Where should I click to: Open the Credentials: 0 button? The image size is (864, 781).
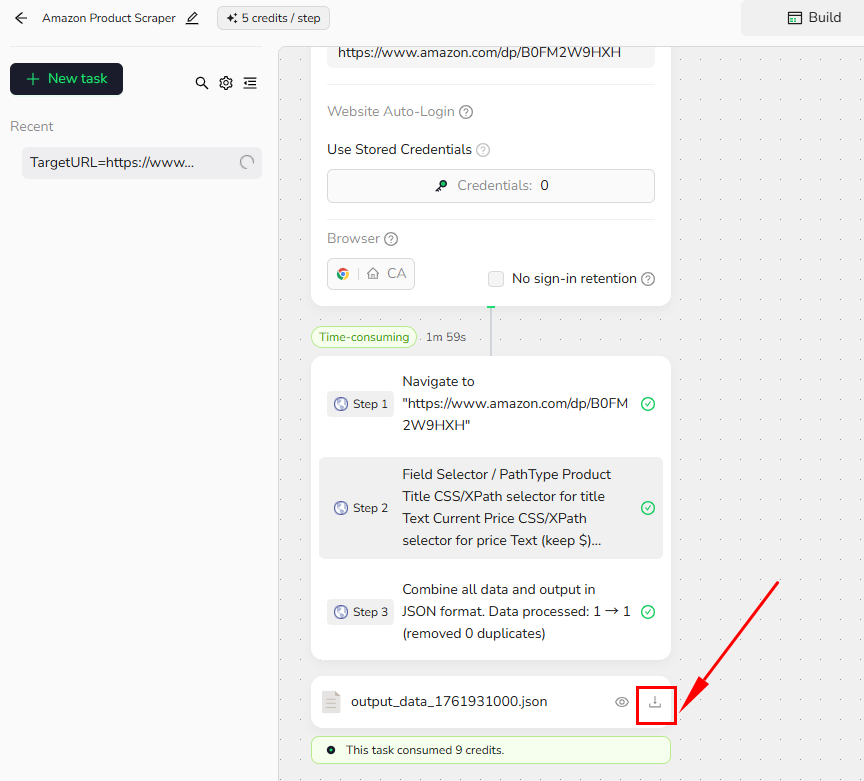click(x=490, y=186)
